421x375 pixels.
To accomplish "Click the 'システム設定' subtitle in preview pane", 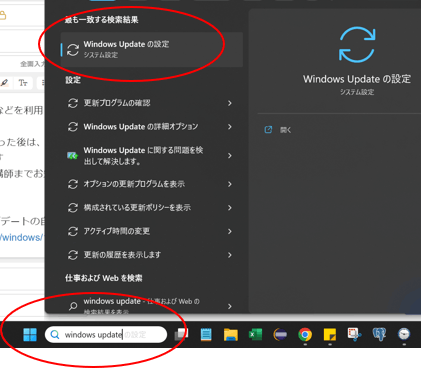I will (x=357, y=92).
